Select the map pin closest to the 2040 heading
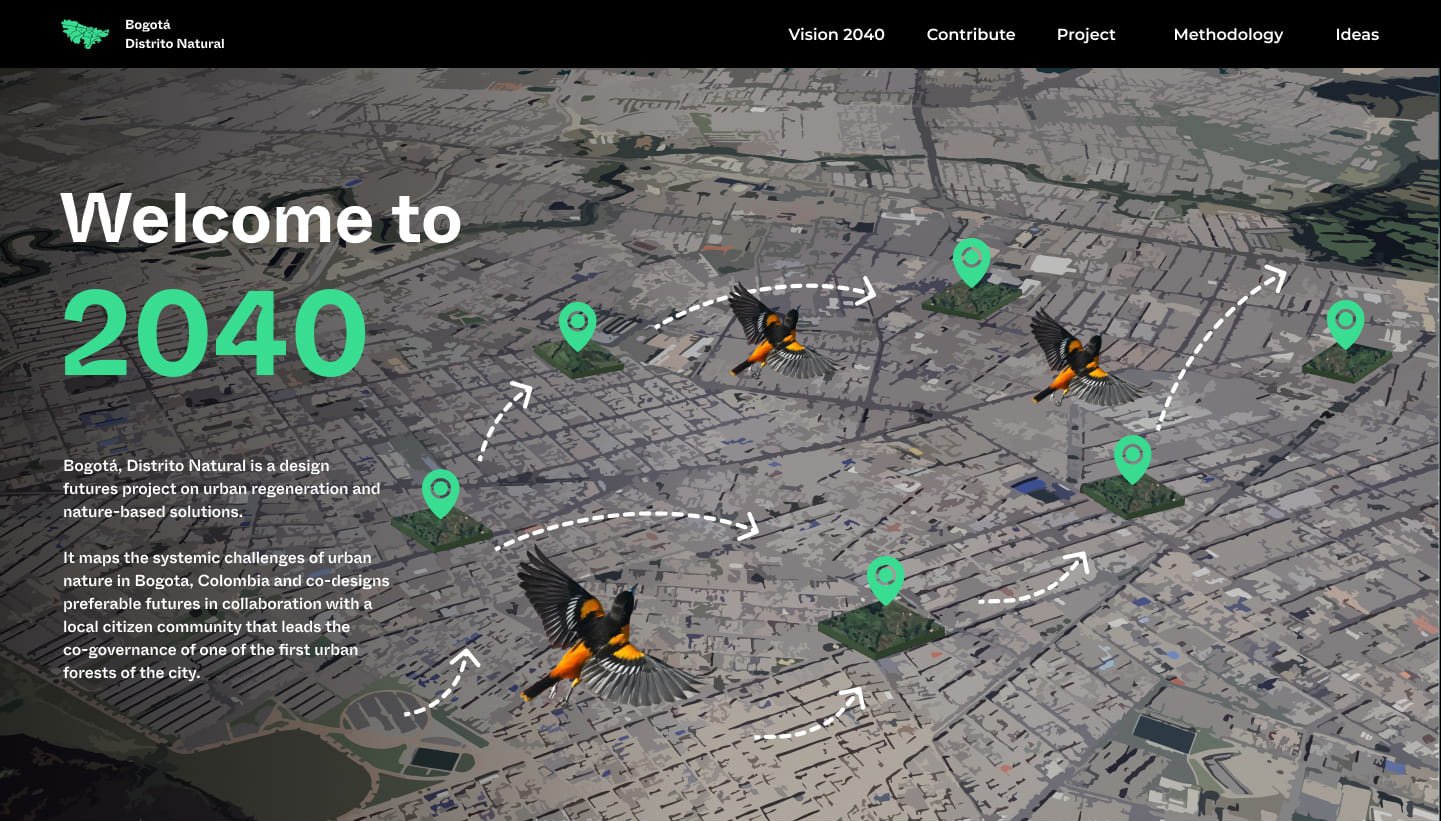Viewport: 1441px width, 821px height. (577, 327)
